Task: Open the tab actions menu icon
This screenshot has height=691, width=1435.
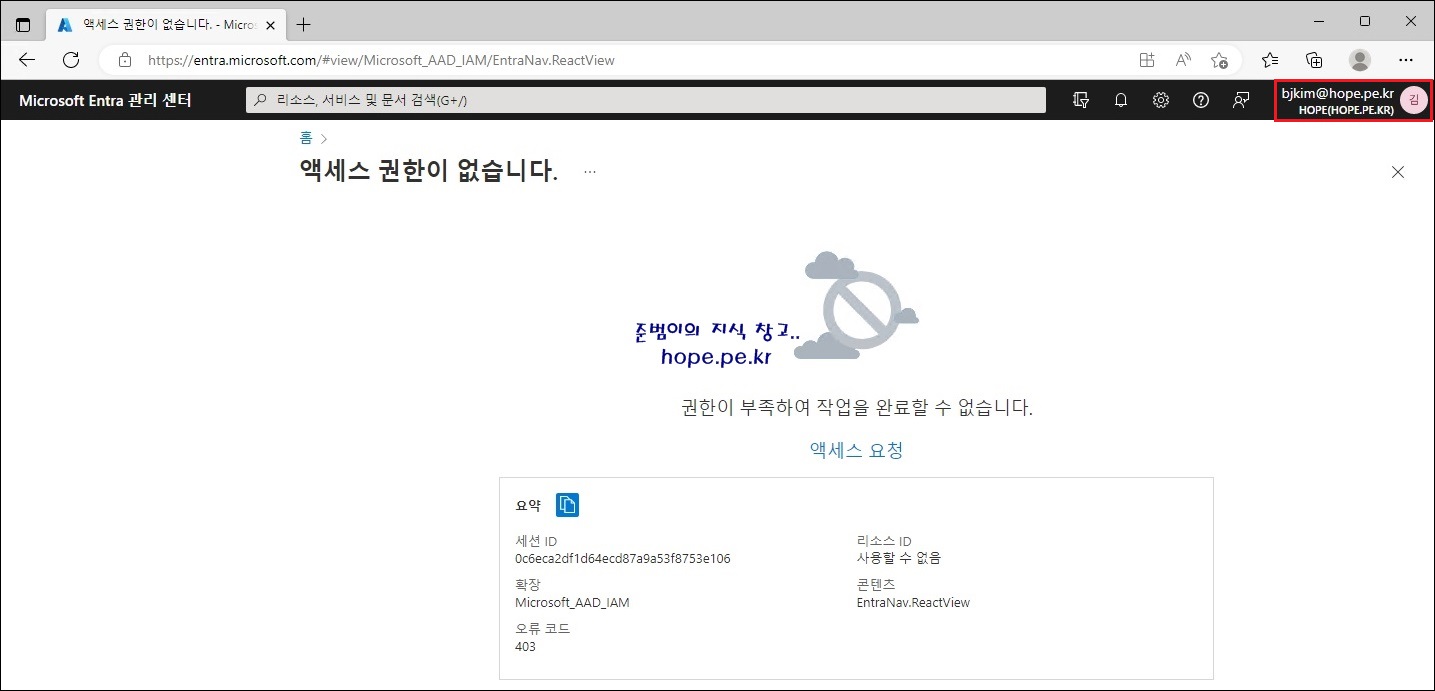Action: tap(23, 24)
